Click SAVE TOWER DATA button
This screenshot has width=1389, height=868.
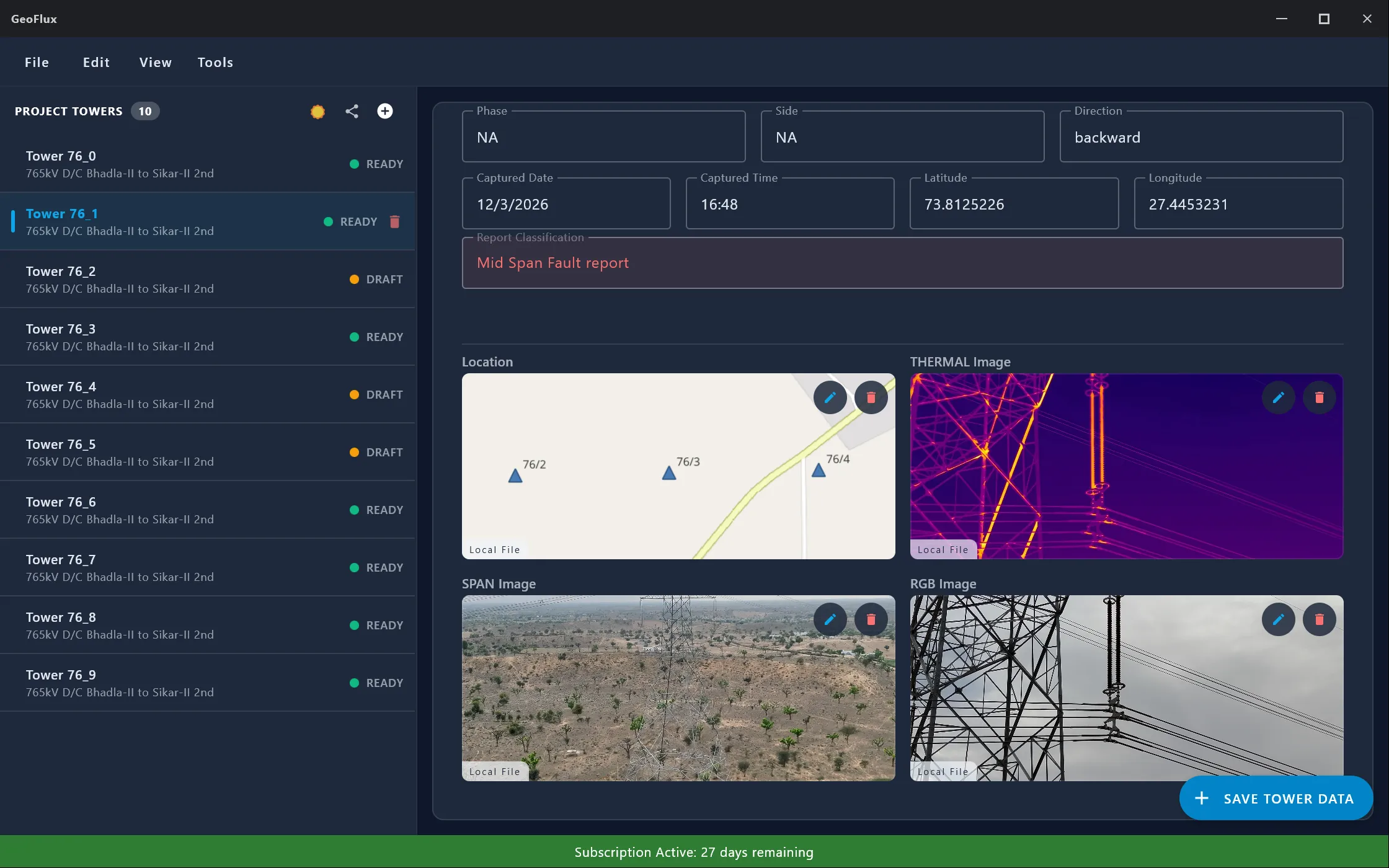tap(1276, 799)
